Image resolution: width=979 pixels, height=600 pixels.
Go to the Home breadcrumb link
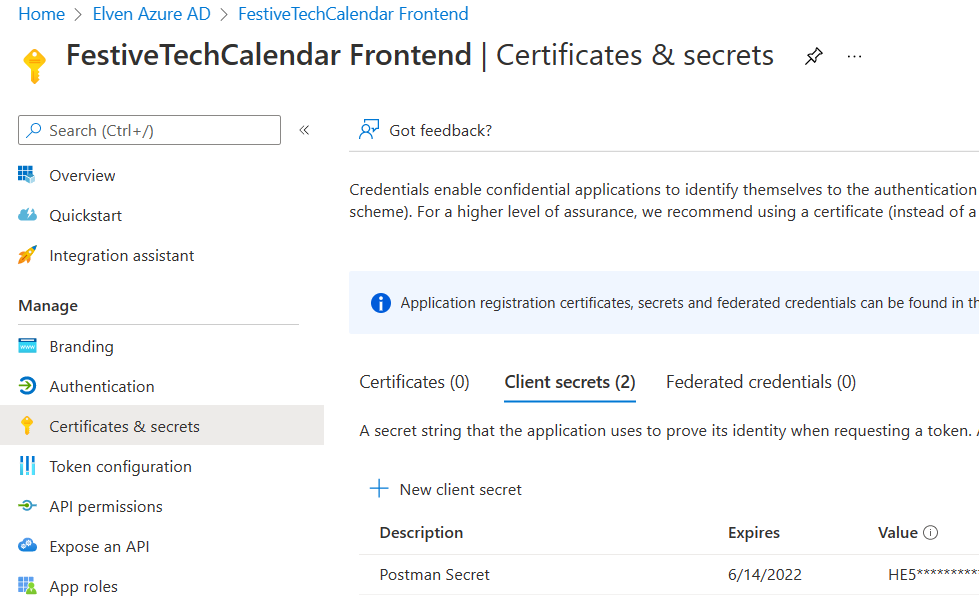coord(41,14)
